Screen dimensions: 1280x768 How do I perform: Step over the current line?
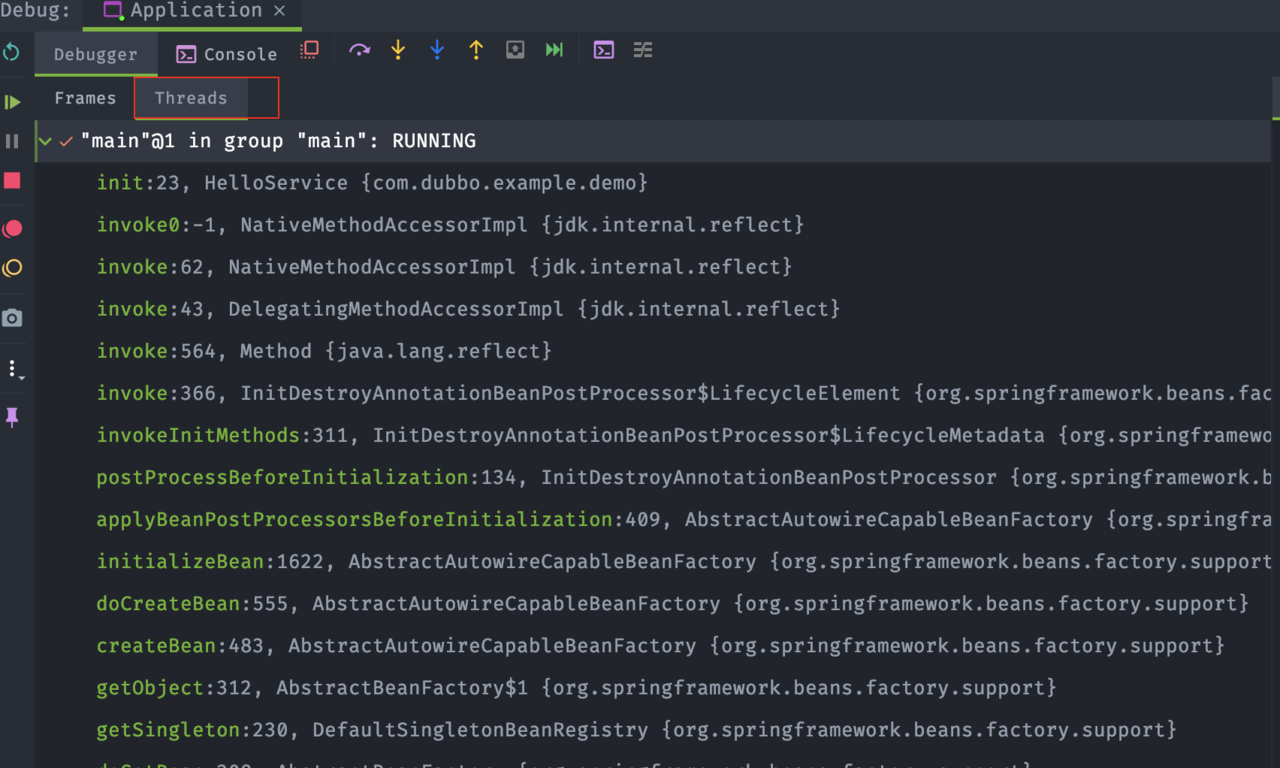(x=359, y=50)
